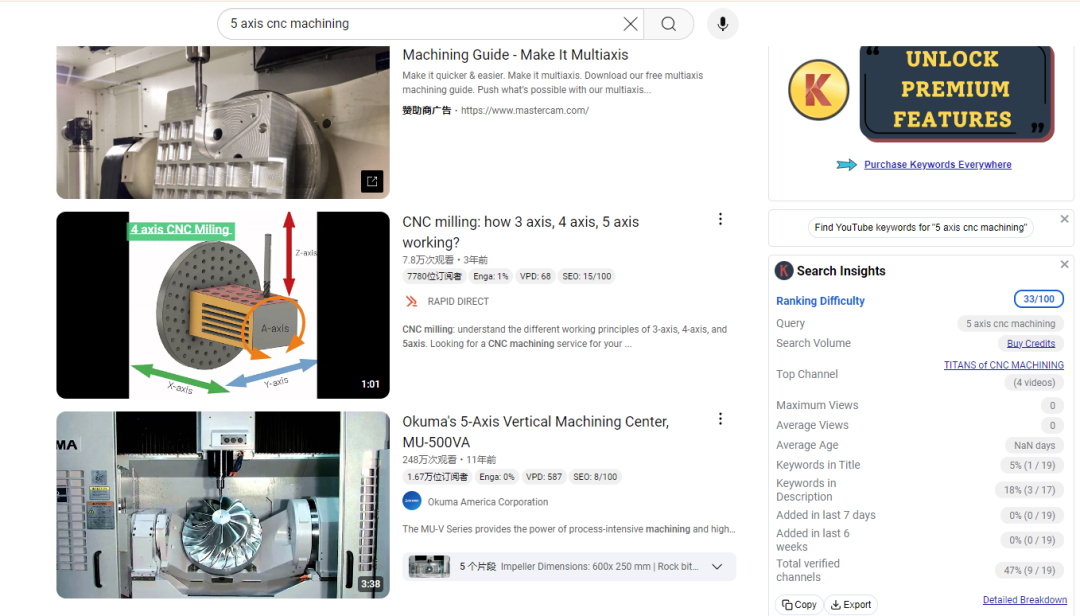Export Search Insights data
The width and height of the screenshot is (1080, 616).
coord(851,605)
